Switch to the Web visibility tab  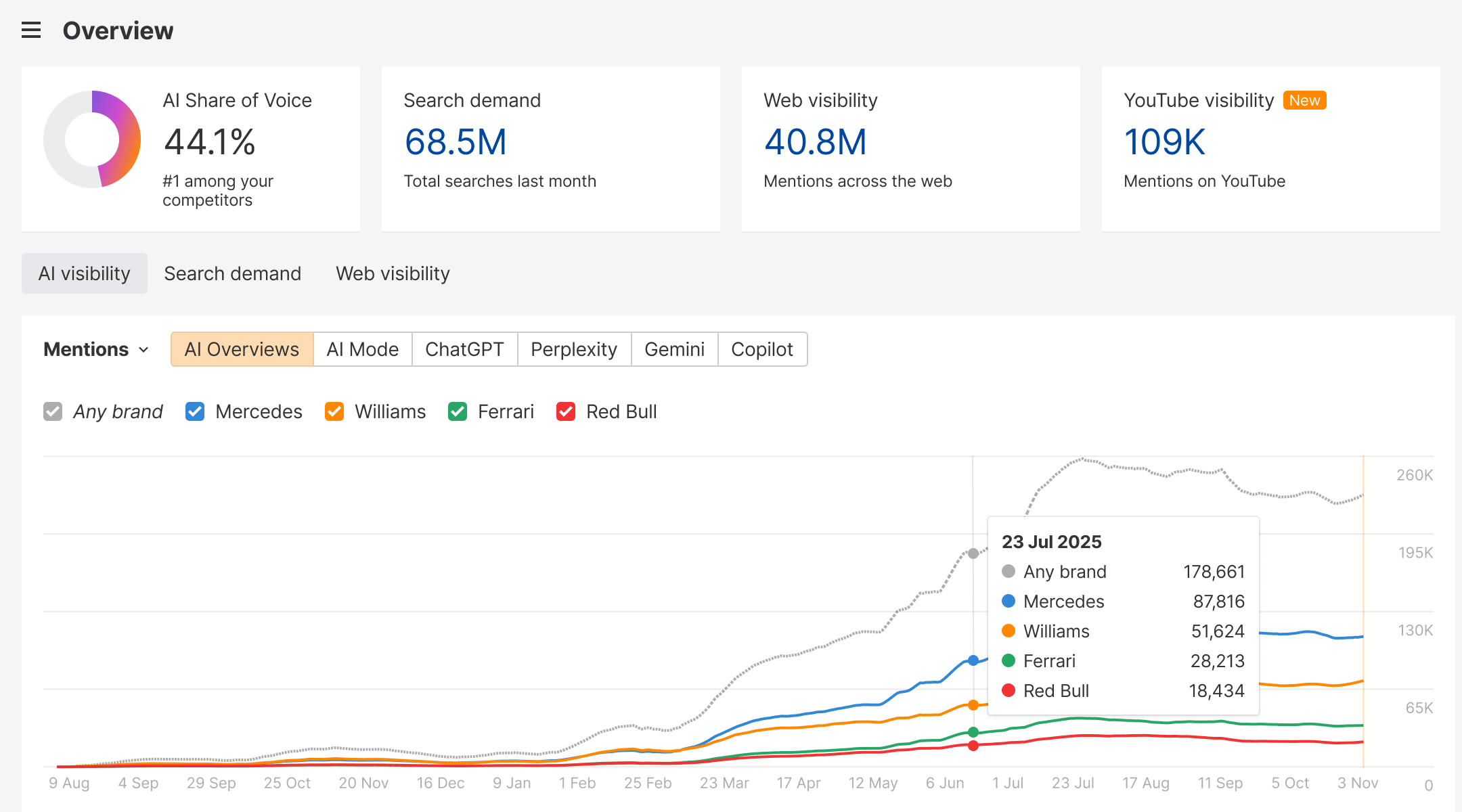tap(393, 273)
